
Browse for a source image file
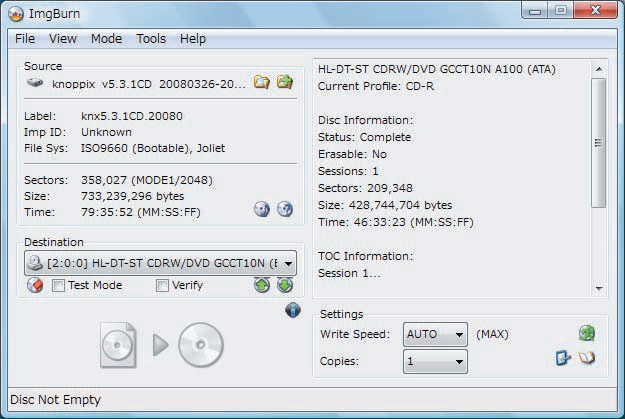261,83
